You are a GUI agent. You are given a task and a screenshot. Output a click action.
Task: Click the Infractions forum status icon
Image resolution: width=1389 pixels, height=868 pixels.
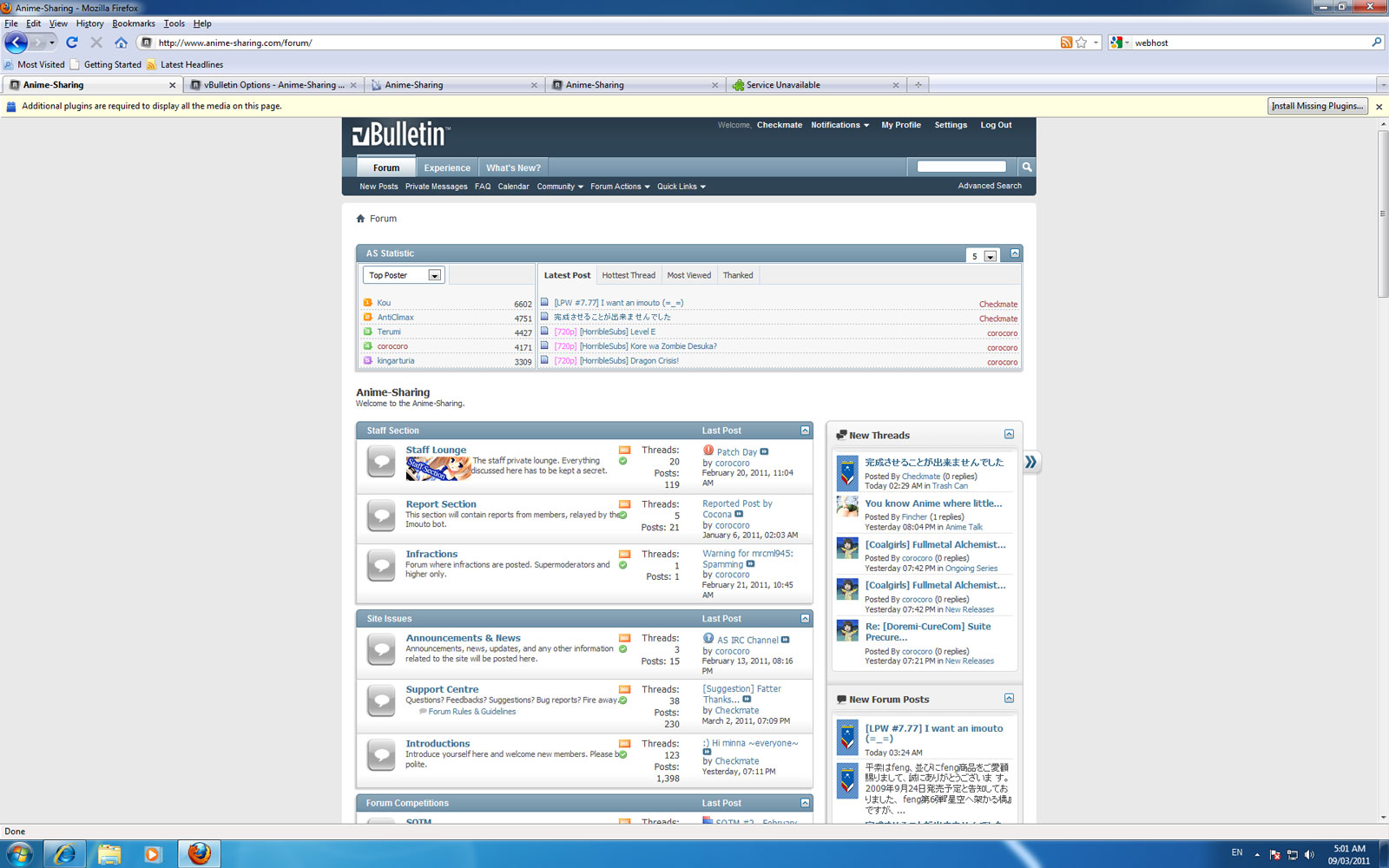click(381, 565)
